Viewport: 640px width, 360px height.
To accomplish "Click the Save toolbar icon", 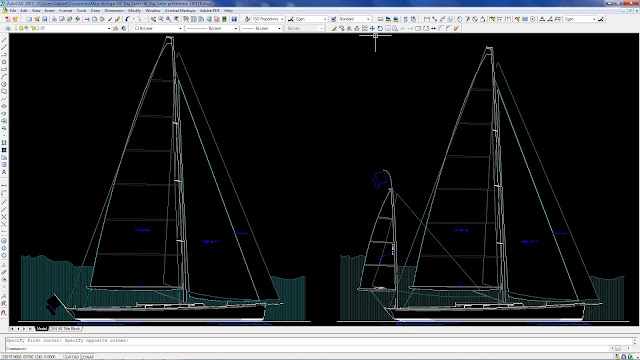I will click(x=44, y=19).
